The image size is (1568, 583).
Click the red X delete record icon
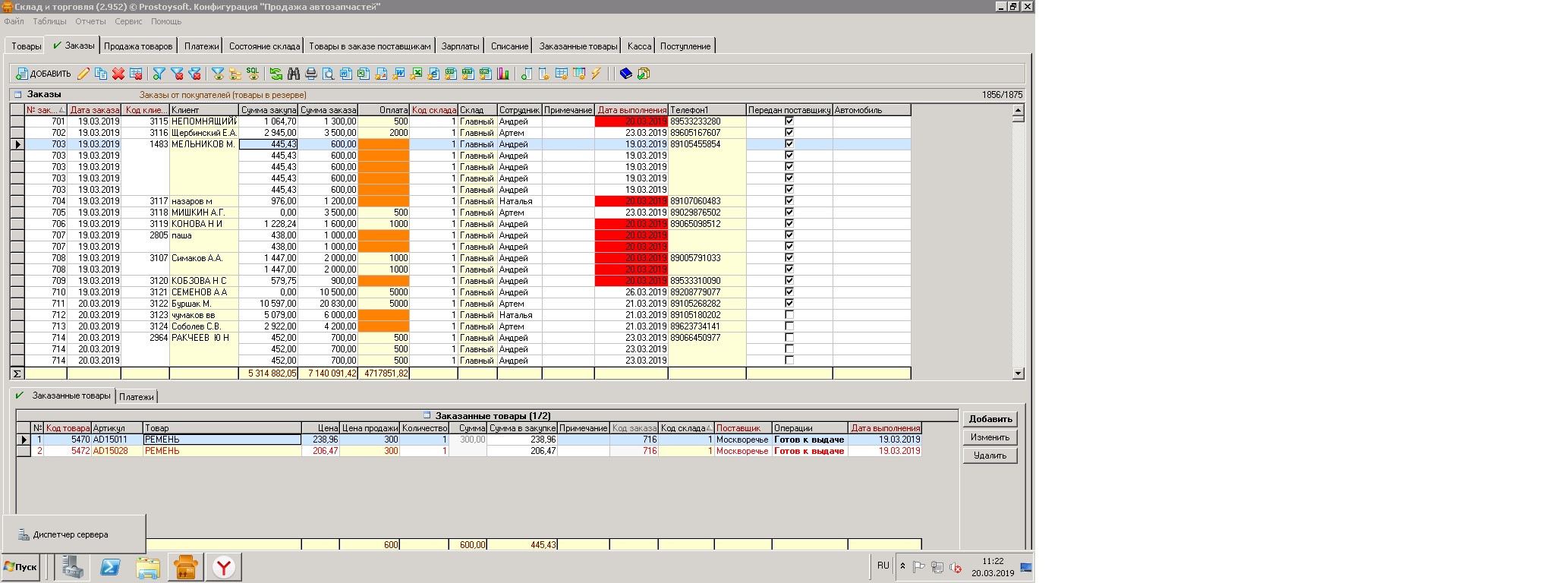(118, 74)
